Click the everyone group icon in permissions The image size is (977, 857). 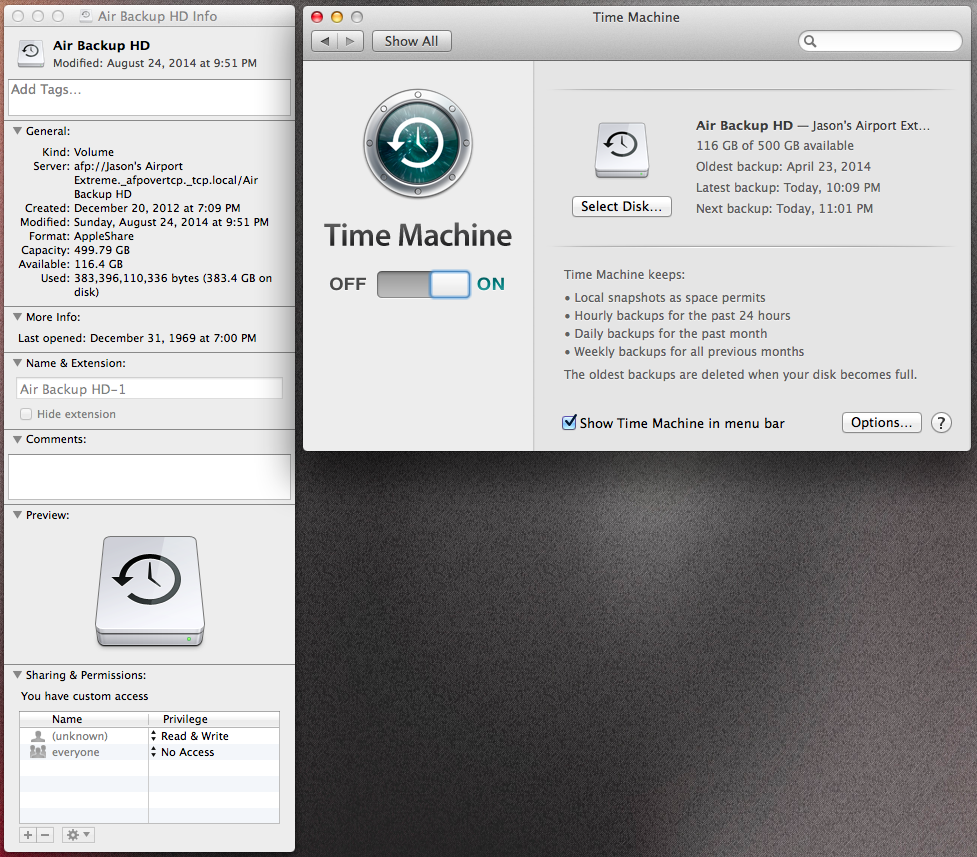tap(38, 752)
